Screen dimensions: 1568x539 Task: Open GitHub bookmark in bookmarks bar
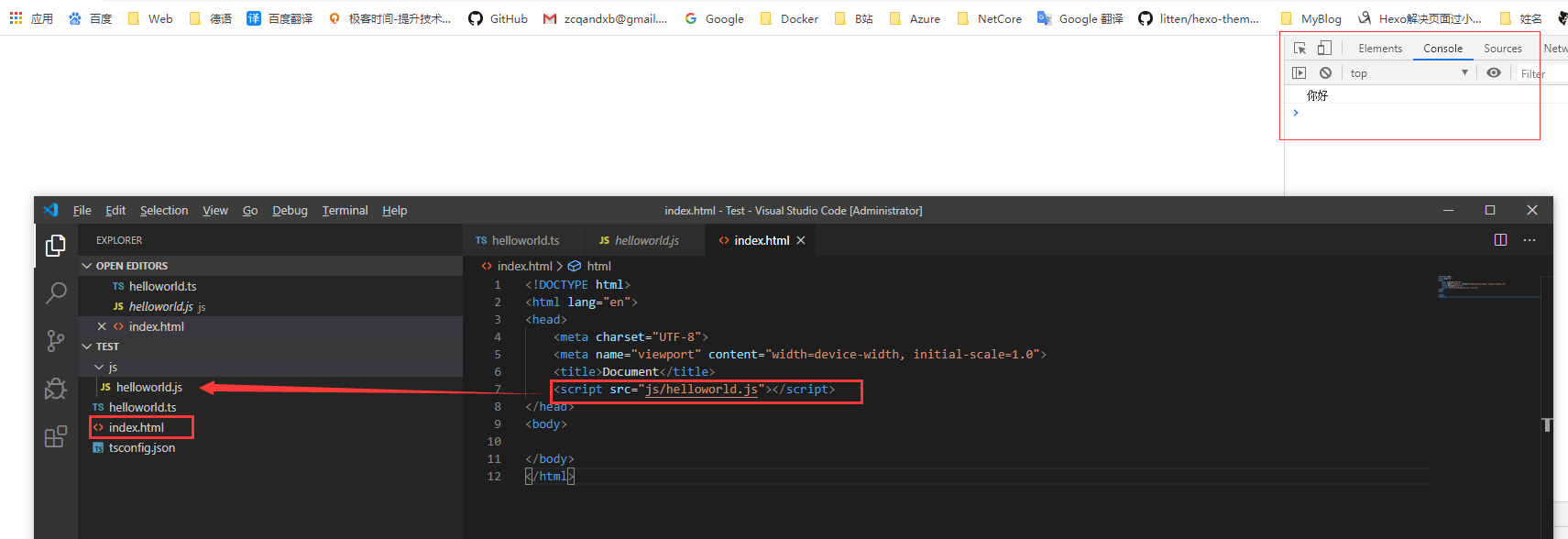coord(499,18)
